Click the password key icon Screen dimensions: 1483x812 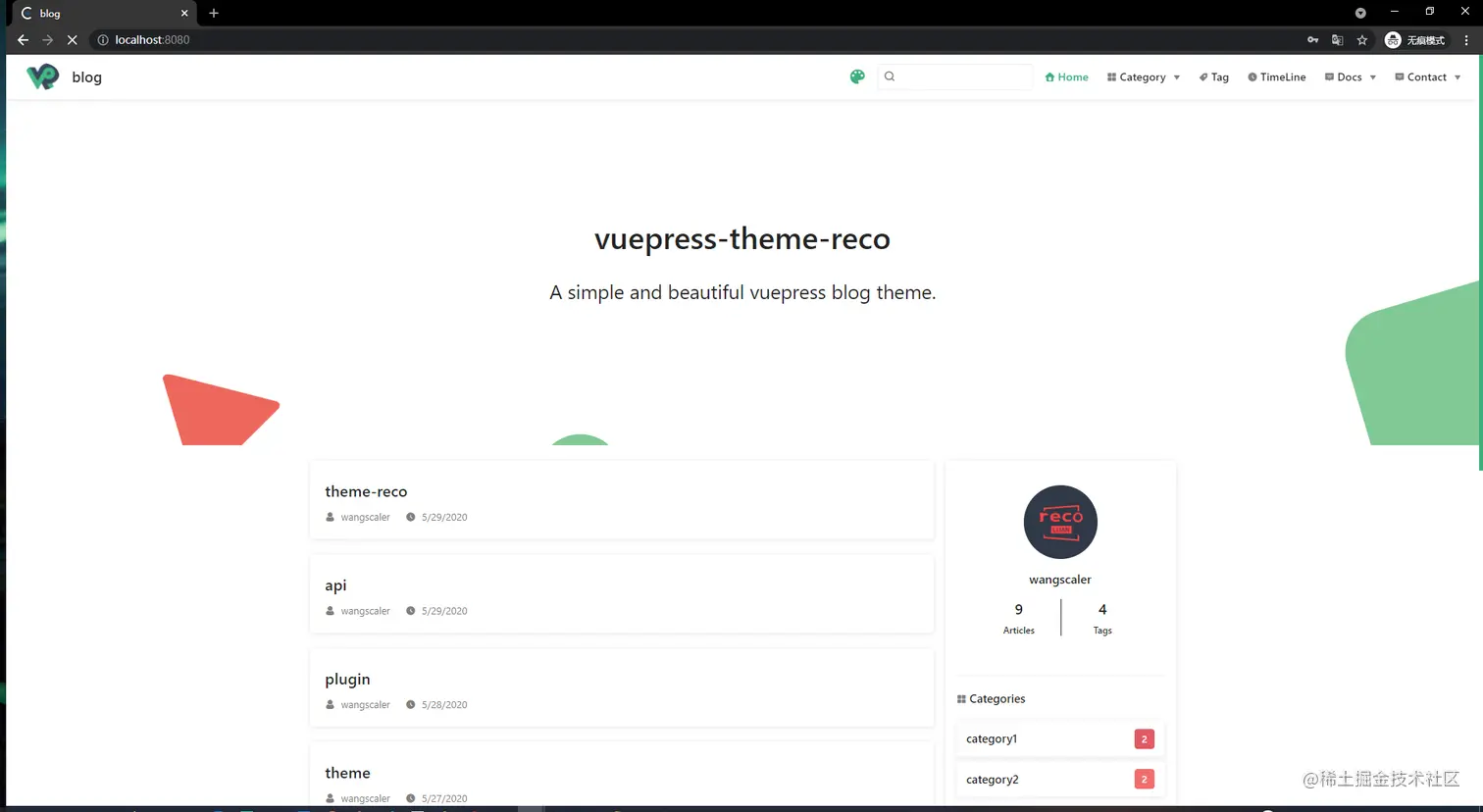click(x=1312, y=40)
